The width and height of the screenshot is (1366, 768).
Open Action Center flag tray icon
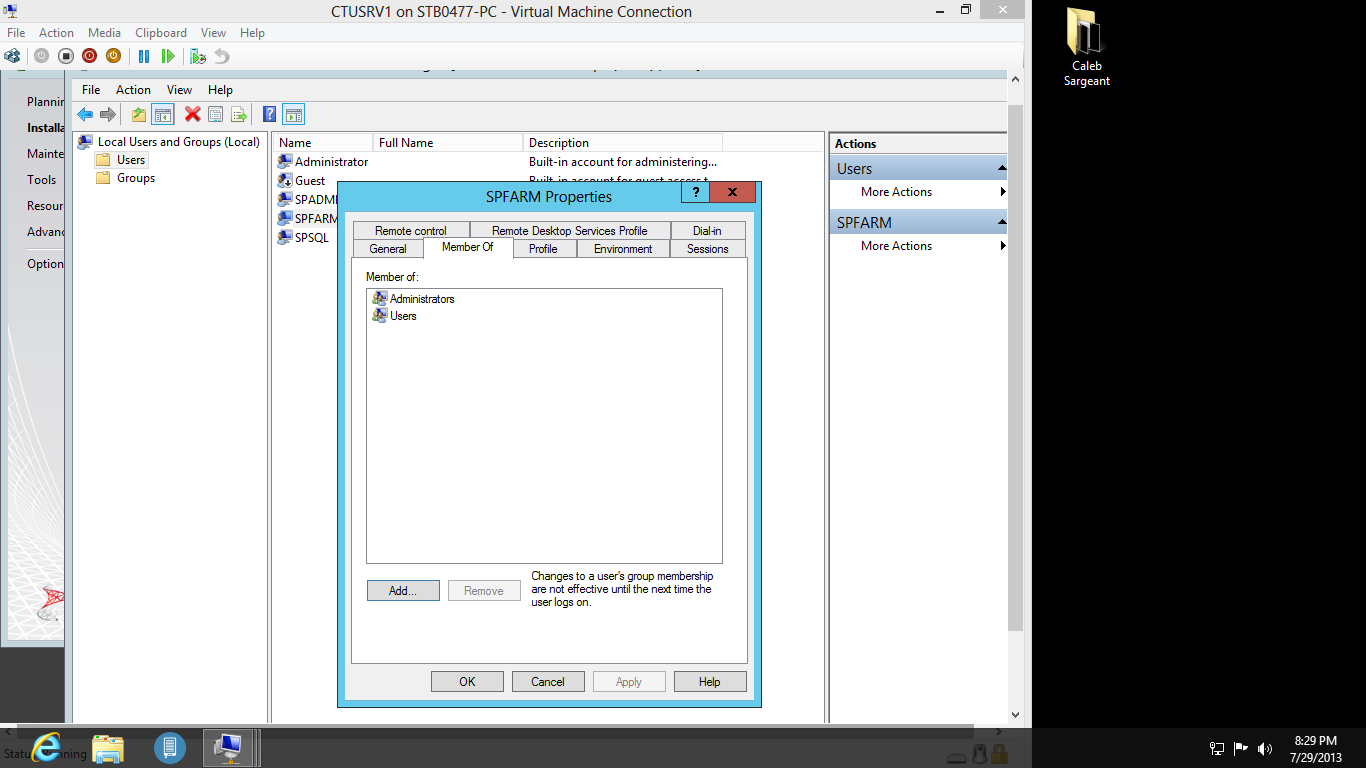point(1241,748)
